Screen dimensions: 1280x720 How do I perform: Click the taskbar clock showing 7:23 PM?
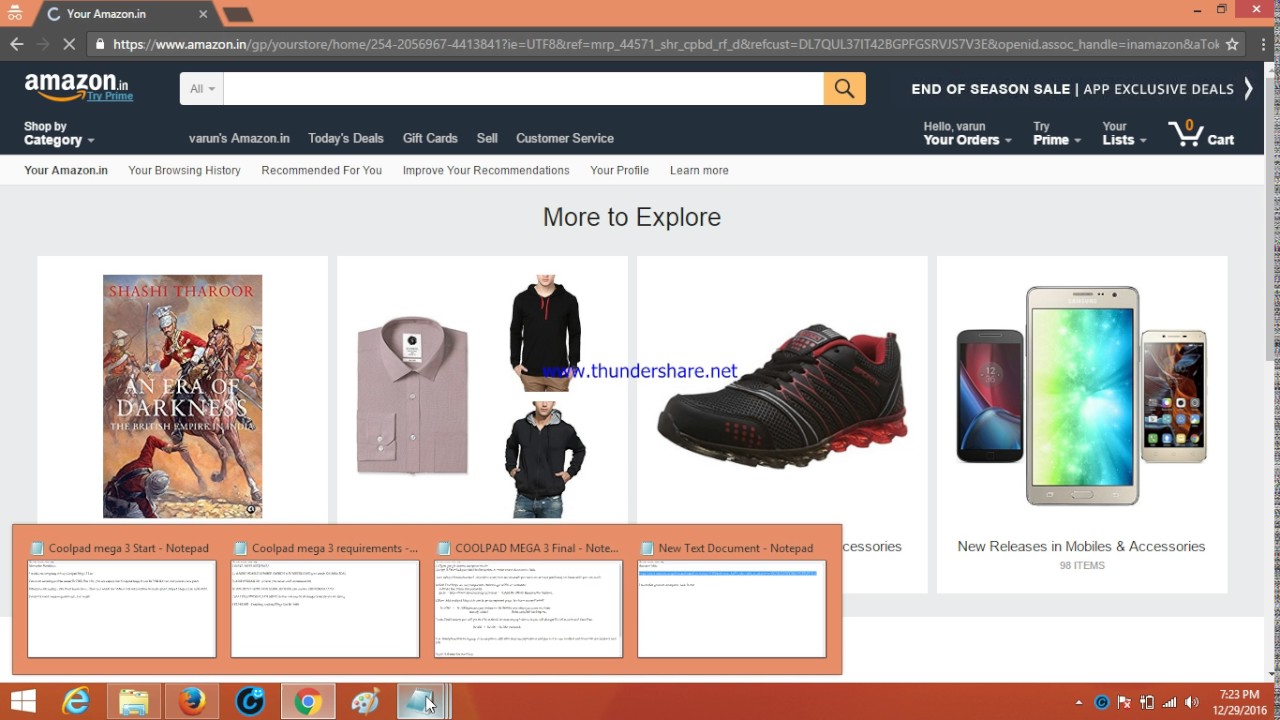[x=1239, y=702]
